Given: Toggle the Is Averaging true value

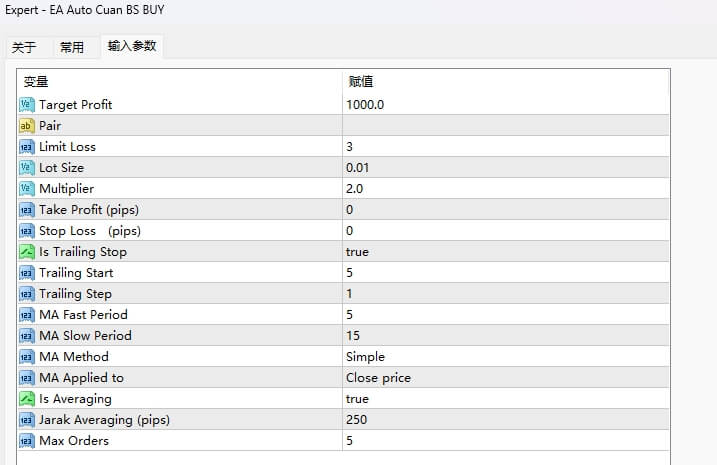Looking at the screenshot, I should click(x=357, y=399).
